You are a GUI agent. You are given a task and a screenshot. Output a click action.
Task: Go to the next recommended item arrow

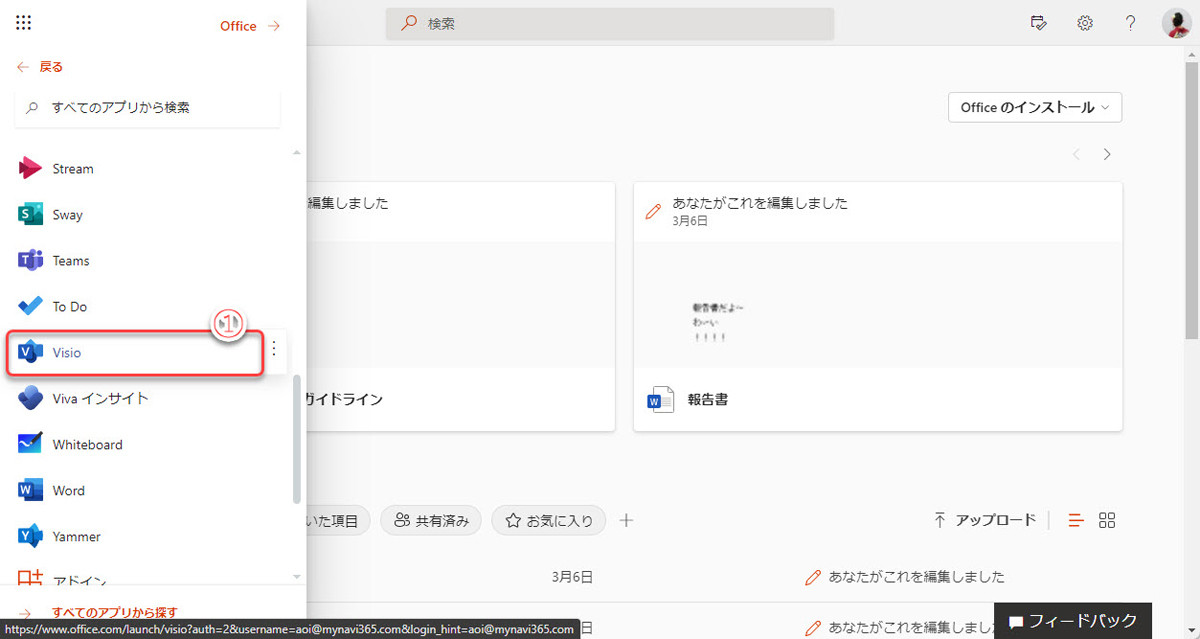(x=1107, y=154)
